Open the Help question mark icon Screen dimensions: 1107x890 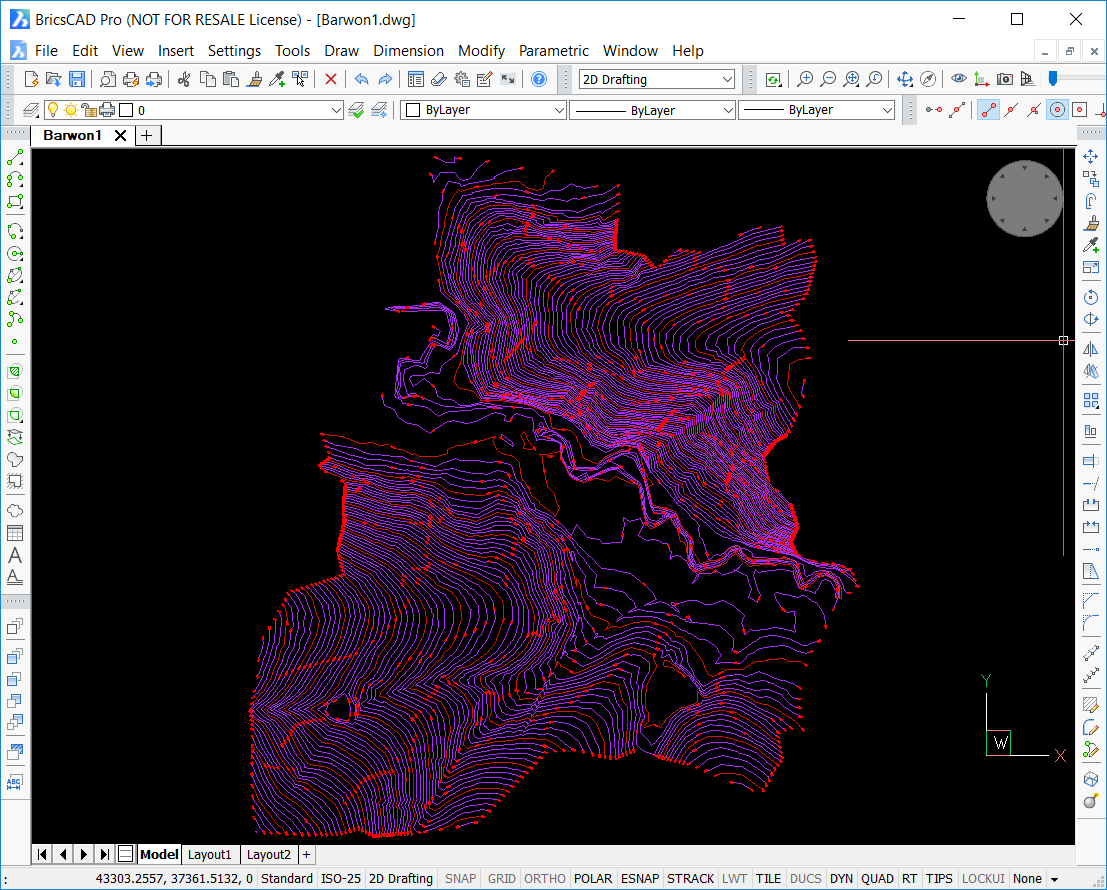tap(539, 80)
